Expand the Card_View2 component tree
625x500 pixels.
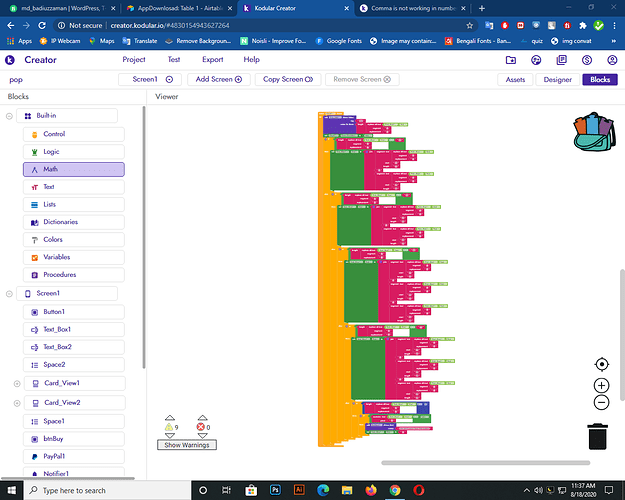click(x=17, y=402)
